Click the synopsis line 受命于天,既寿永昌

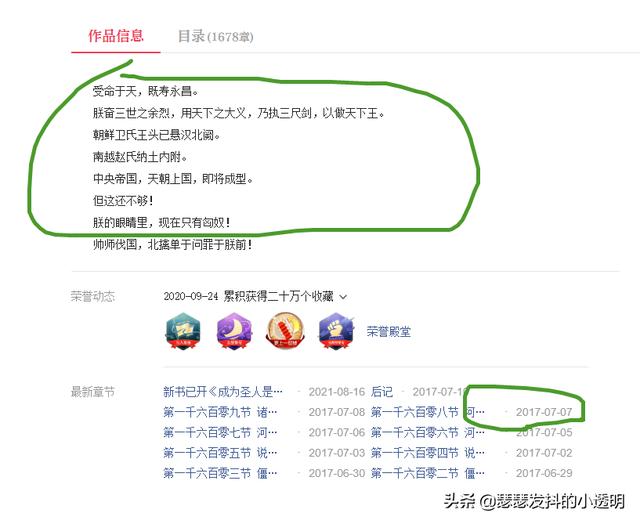(146, 91)
